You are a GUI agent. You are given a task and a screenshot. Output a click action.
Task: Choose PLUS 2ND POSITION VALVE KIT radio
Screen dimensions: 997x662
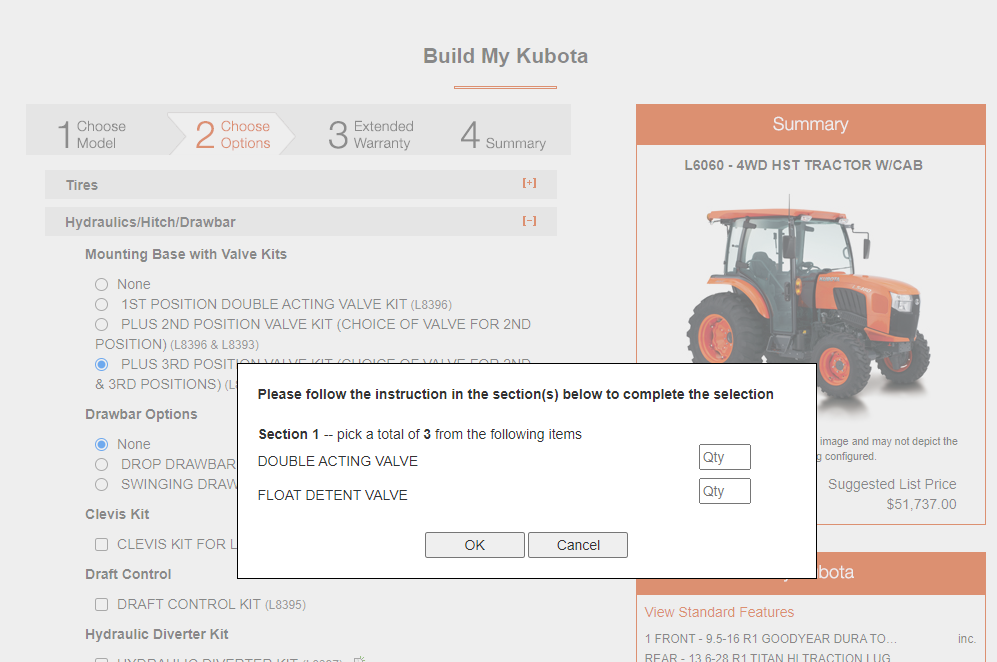point(101,324)
